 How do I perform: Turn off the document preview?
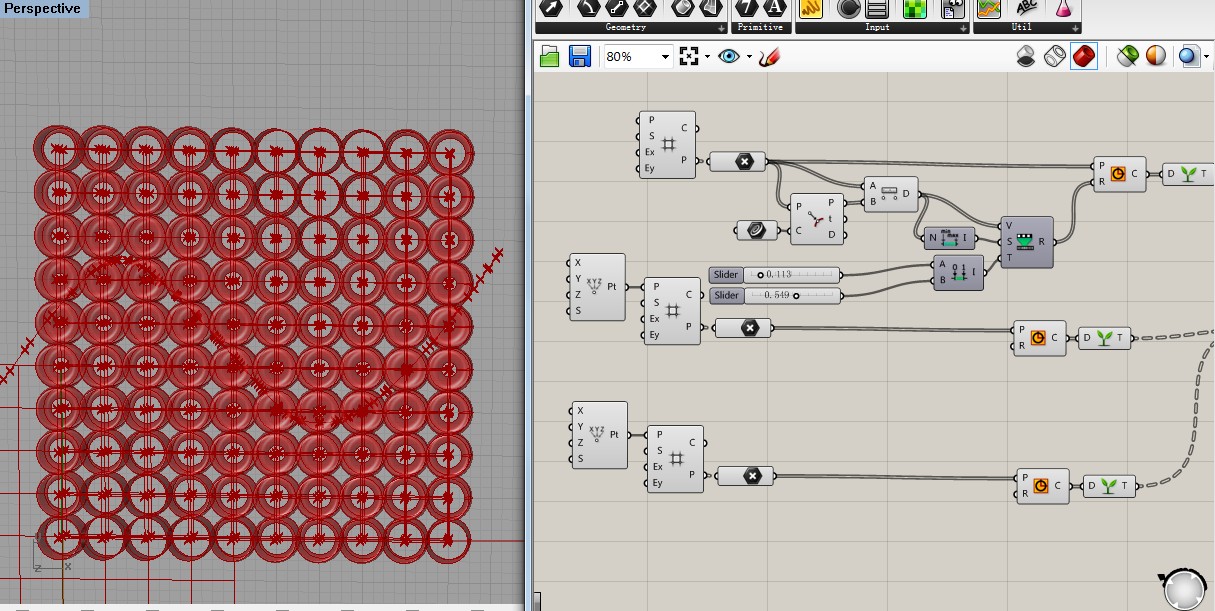click(1026, 57)
